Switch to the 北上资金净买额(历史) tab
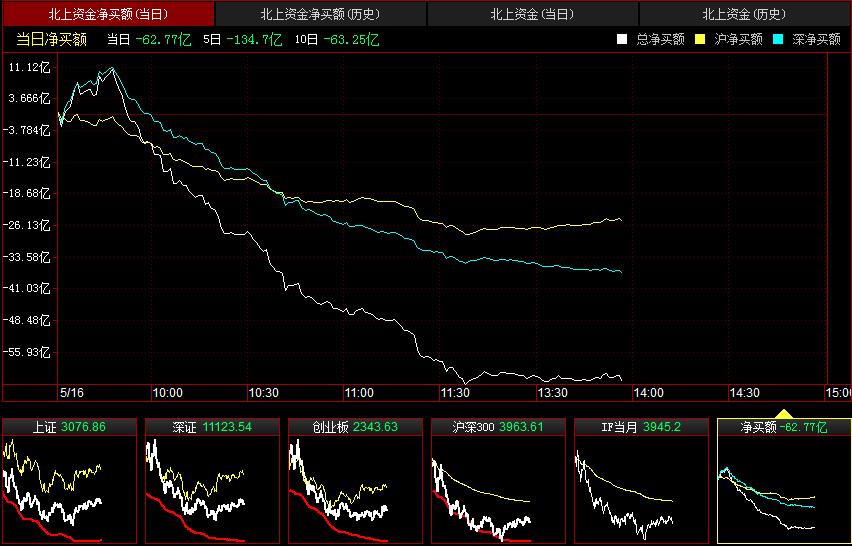Image resolution: width=852 pixels, height=546 pixels. click(320, 14)
